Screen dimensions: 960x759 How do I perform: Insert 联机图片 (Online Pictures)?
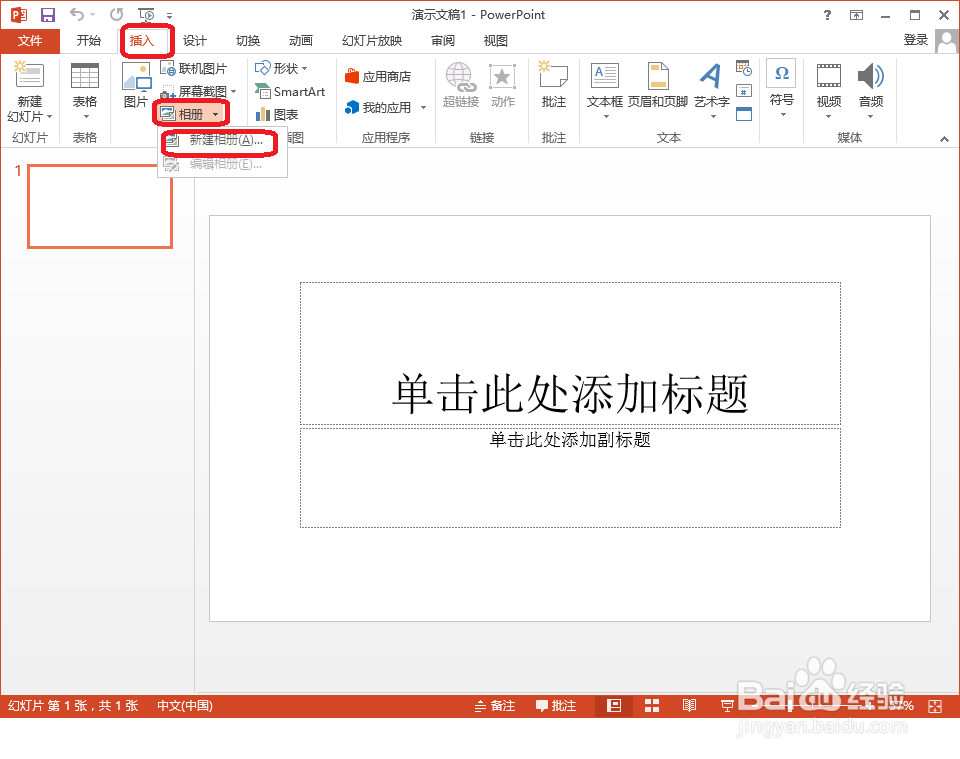193,69
